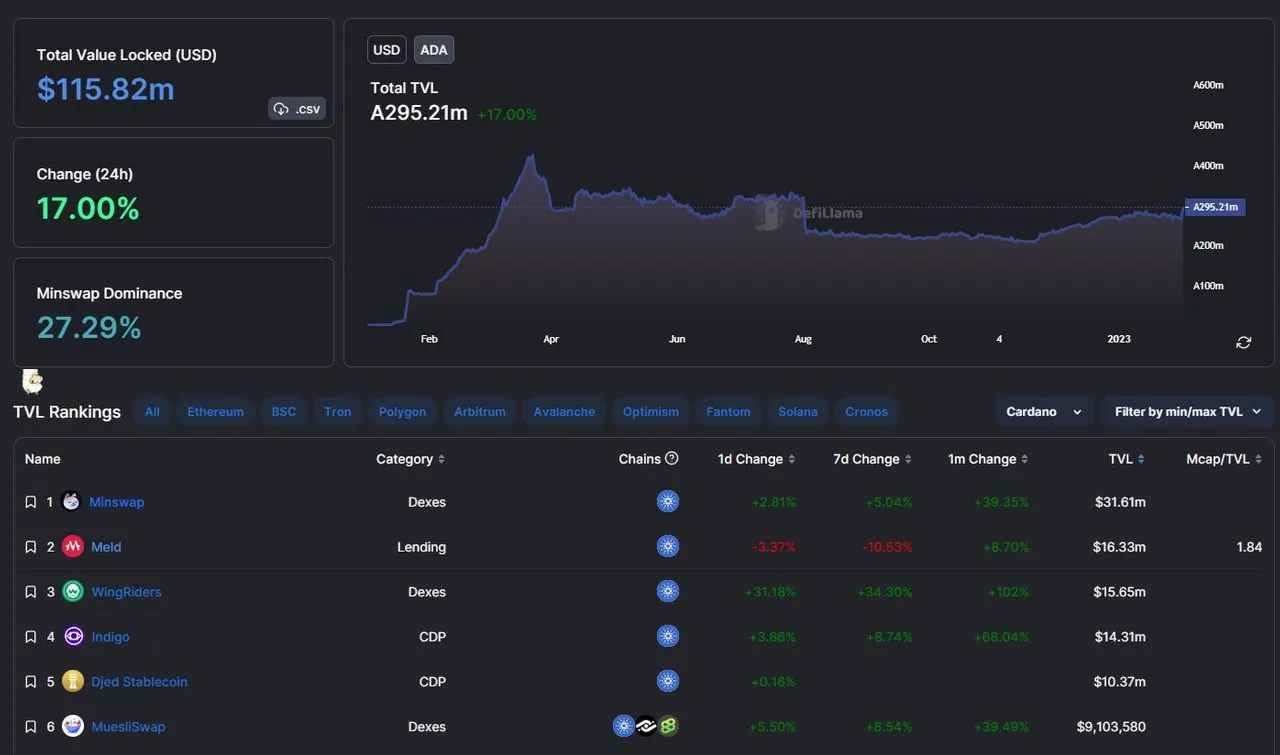Sort table by 1m Change
The width and height of the screenshot is (1280, 755).
coord(988,459)
